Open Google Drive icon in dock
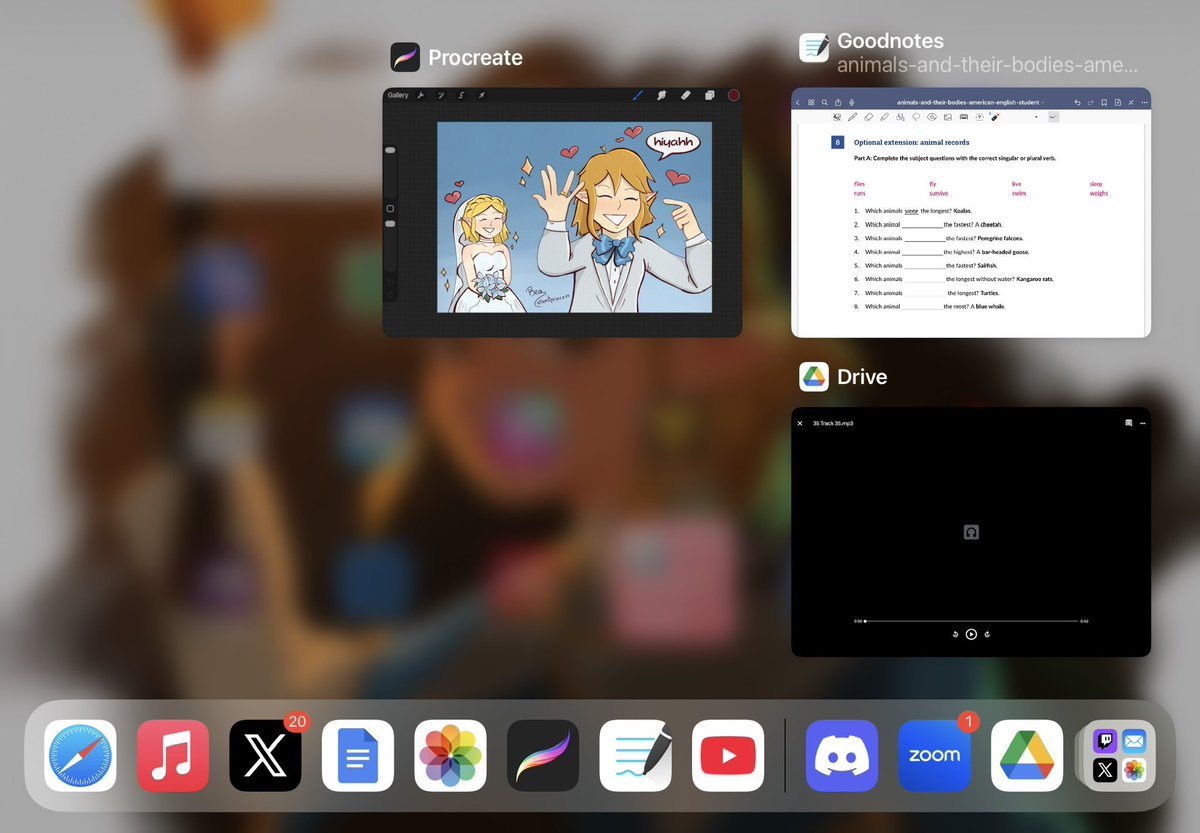 pos(1027,755)
